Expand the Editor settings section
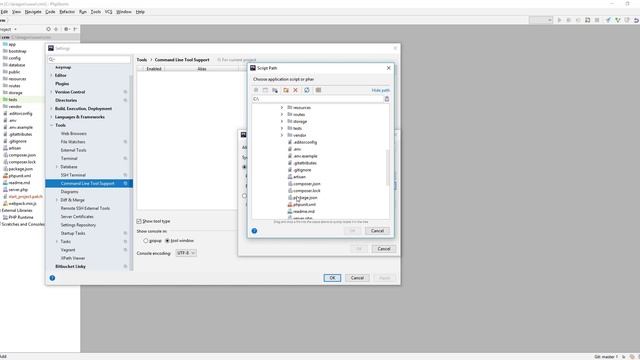The image size is (640, 360). coord(51,76)
